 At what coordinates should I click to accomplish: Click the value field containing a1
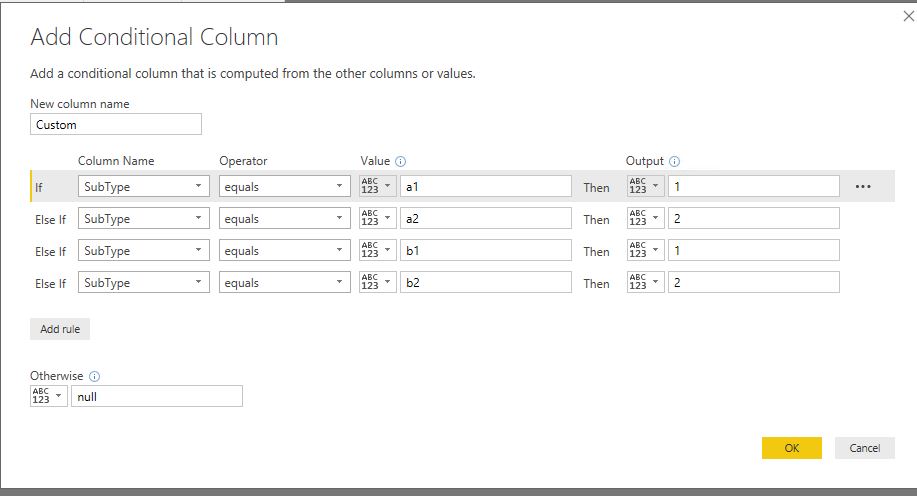coord(486,186)
